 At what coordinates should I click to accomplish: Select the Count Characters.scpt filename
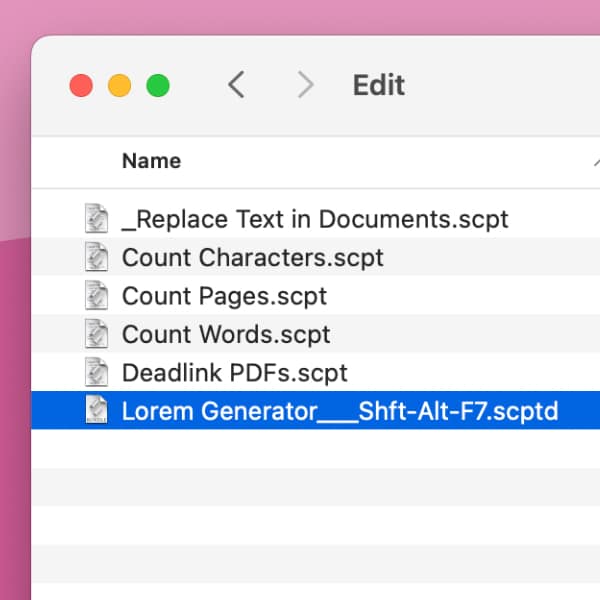point(252,257)
